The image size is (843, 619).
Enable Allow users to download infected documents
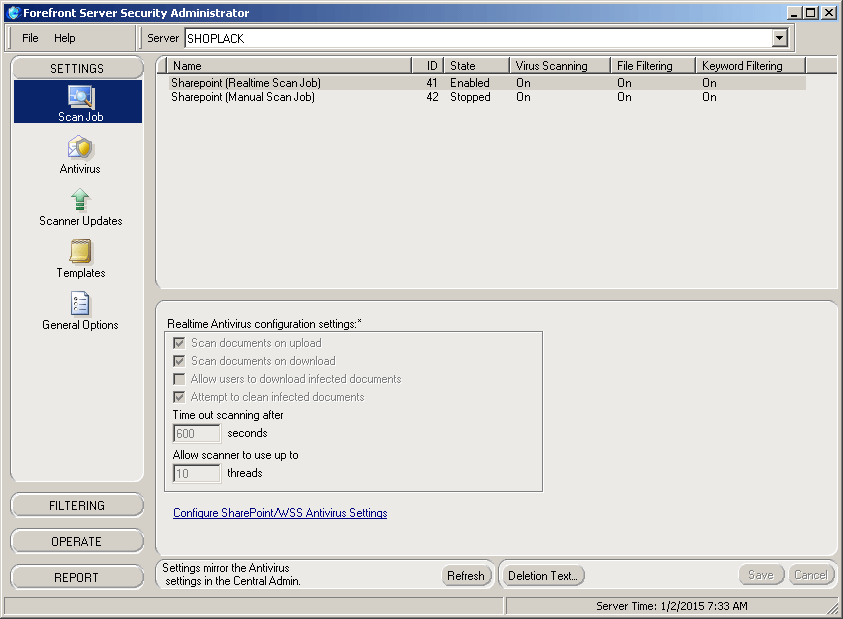point(179,379)
